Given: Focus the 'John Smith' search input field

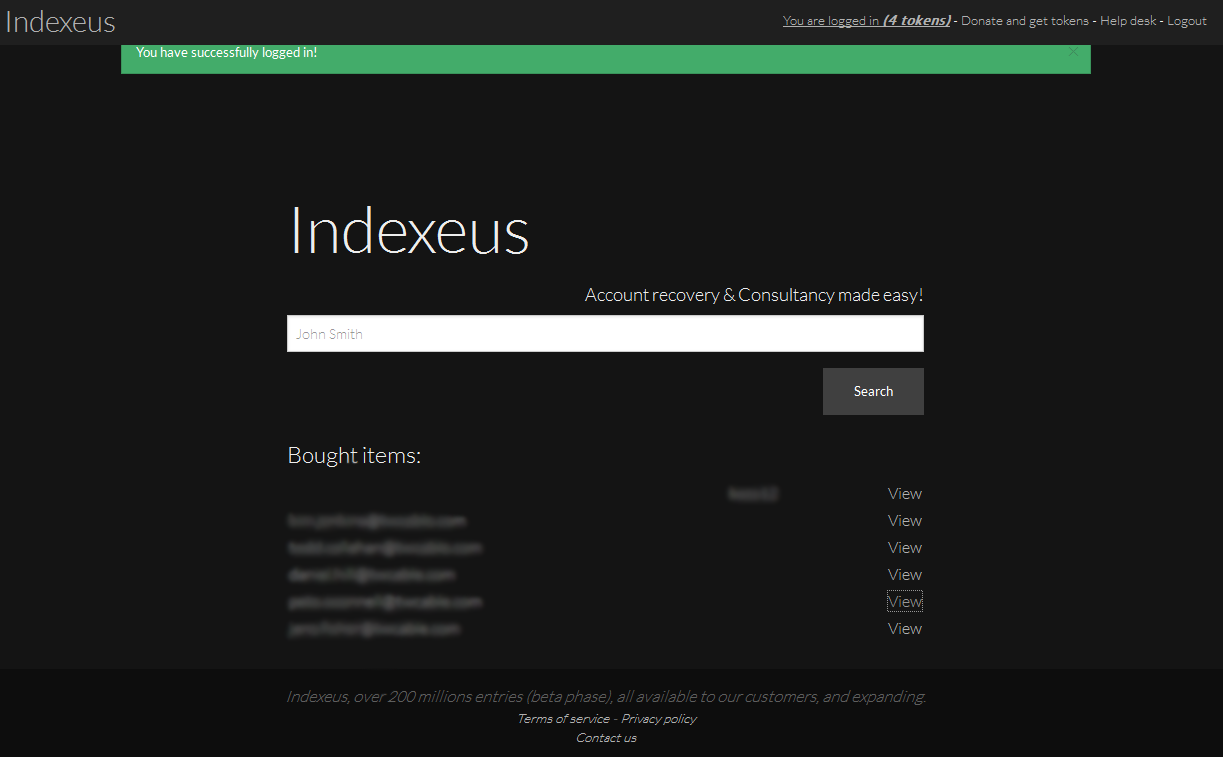Looking at the screenshot, I should pyautogui.click(x=604, y=334).
